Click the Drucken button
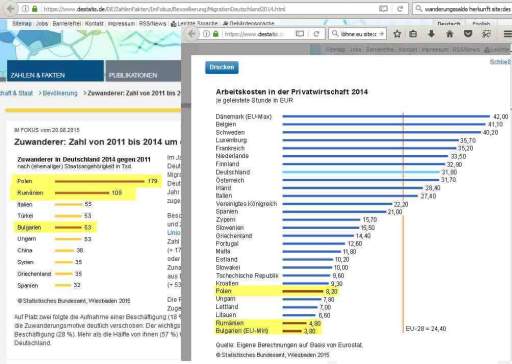Image resolution: width=512 pixels, height=364 pixels. (222, 67)
